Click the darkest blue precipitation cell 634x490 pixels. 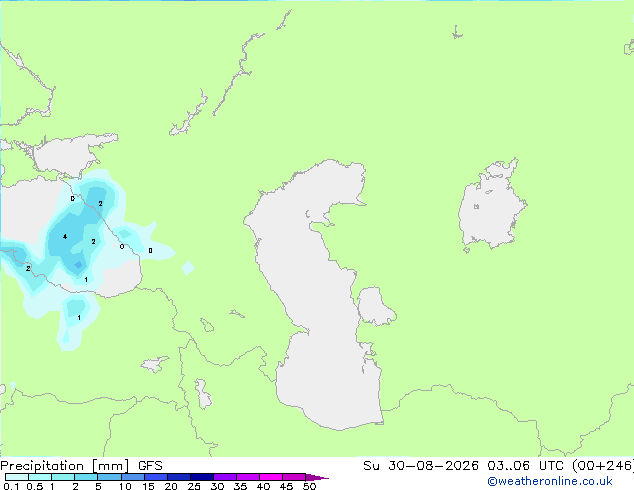click(x=78, y=265)
